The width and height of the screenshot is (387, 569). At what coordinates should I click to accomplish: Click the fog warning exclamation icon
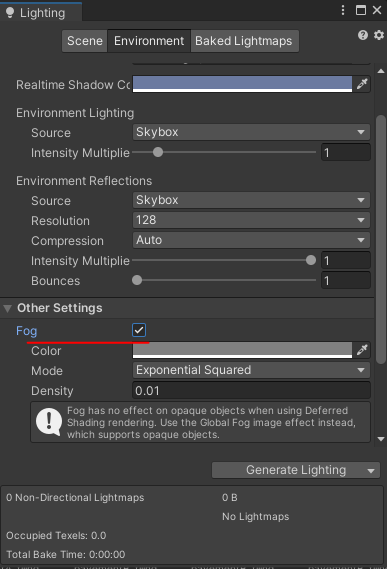point(49,422)
